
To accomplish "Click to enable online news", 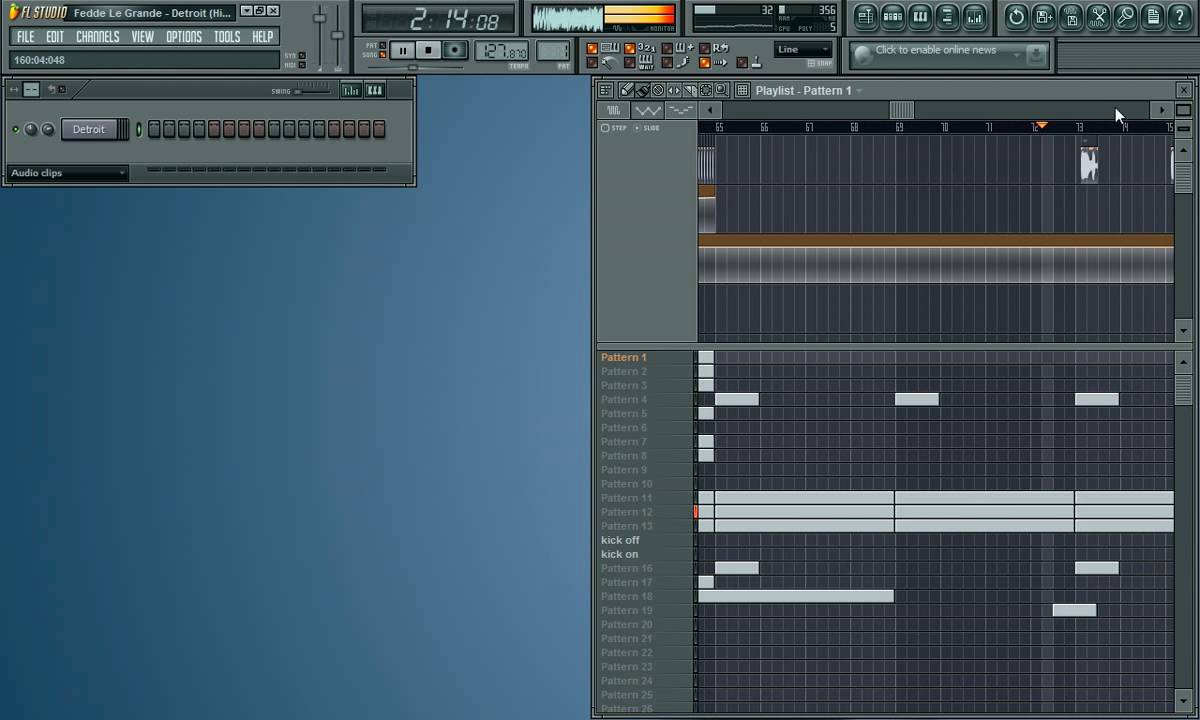I will tap(936, 50).
